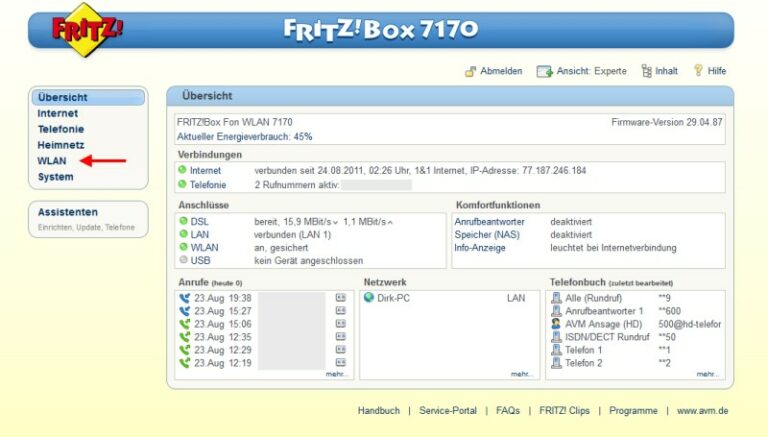Image resolution: width=768 pixels, height=437 pixels.
Task: Add 12:35 call to phonebook icon
Action: coord(341,337)
